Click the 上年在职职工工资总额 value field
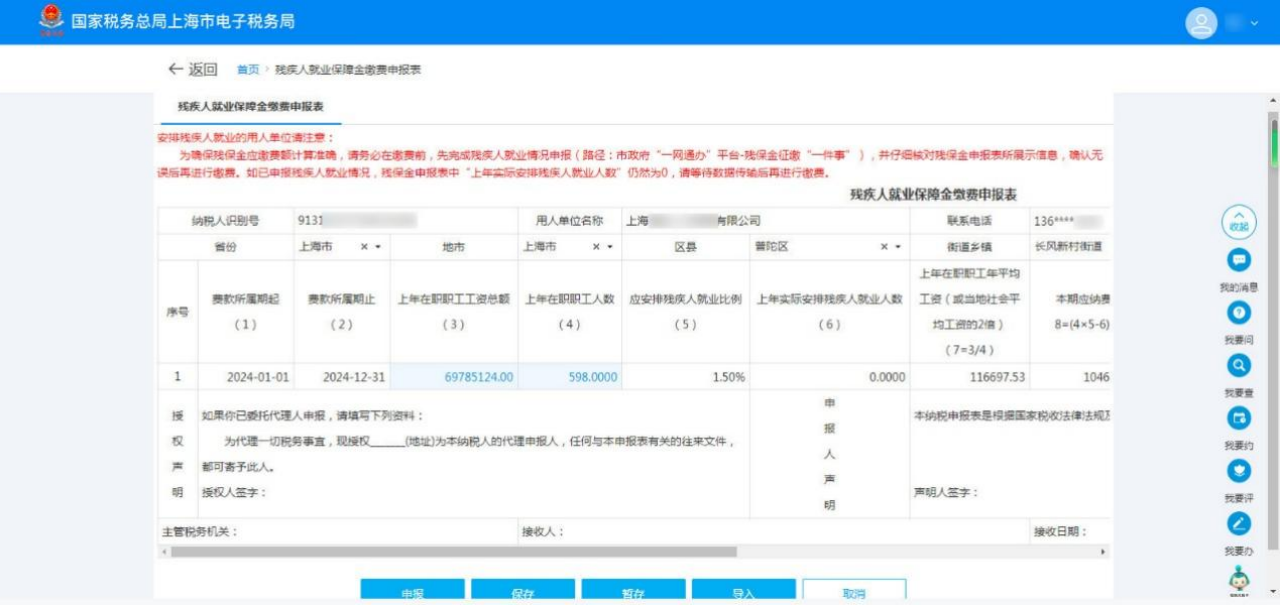Image resolution: width=1280 pixels, height=605 pixels. [x=454, y=377]
